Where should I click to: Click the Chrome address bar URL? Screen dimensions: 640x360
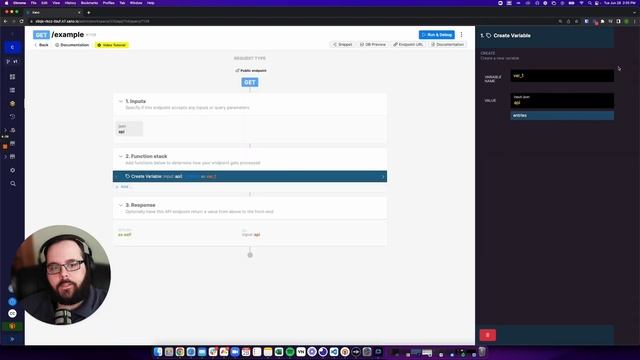coord(92,21)
